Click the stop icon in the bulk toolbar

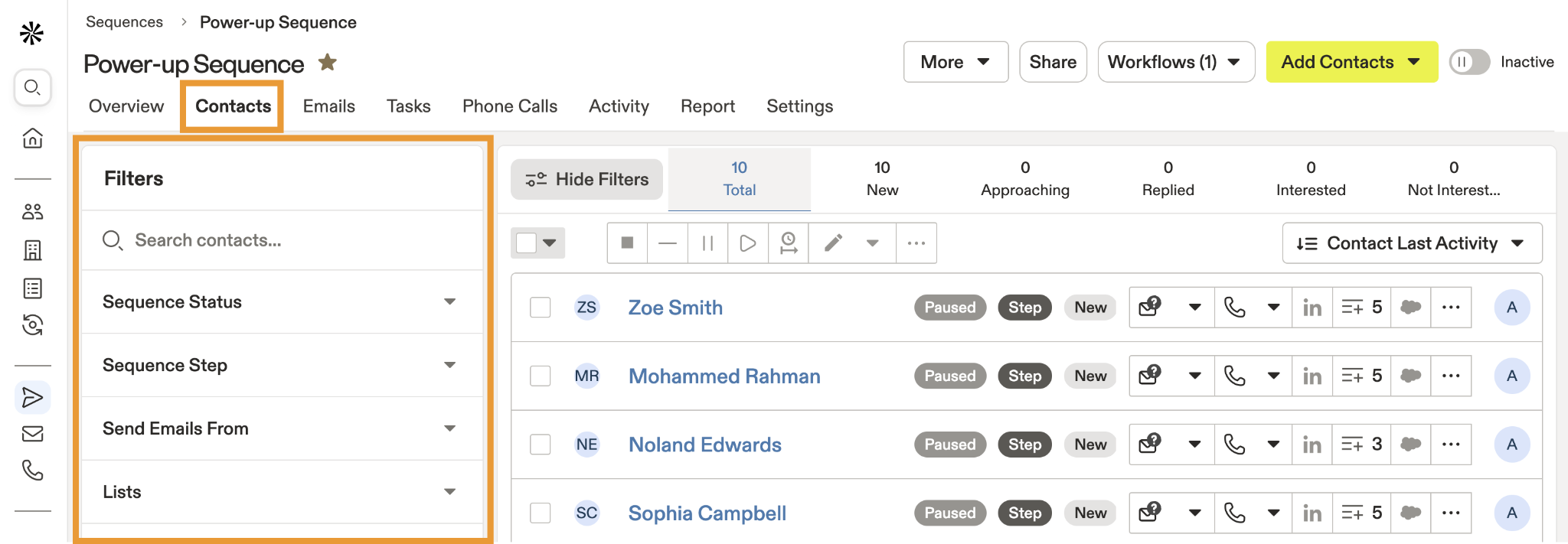coord(627,243)
